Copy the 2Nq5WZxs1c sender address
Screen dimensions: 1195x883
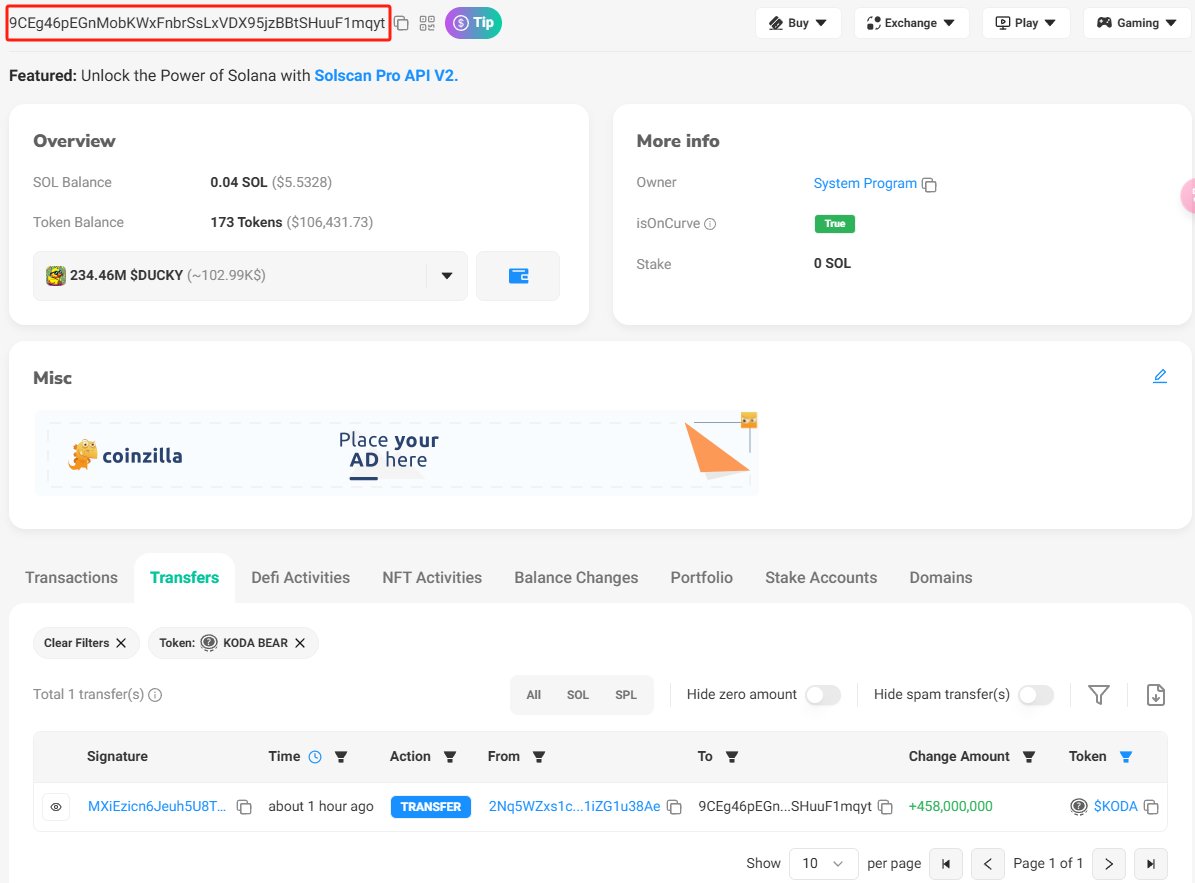[674, 807]
